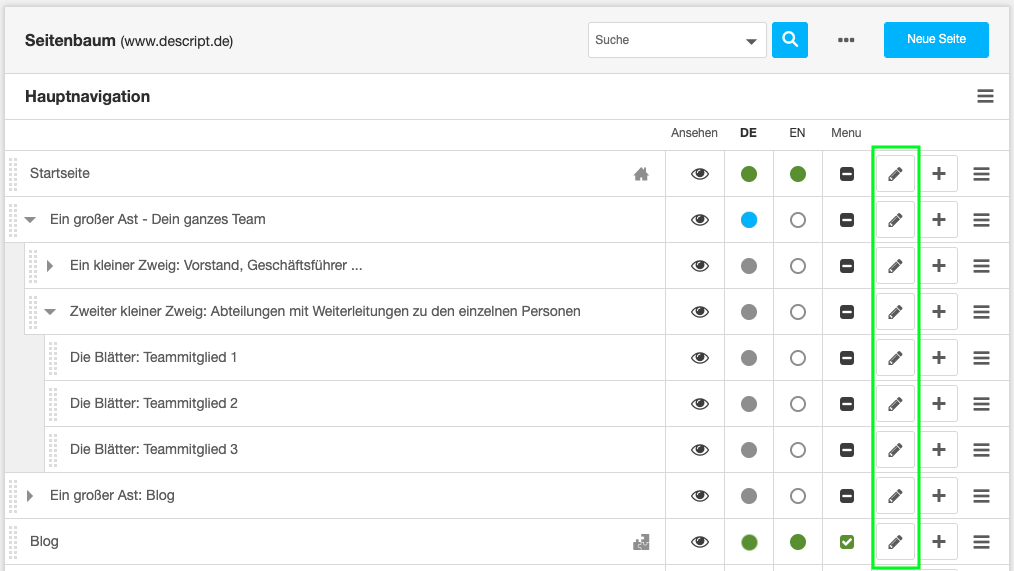Open Startseite row hamburger menu

pos(981,174)
